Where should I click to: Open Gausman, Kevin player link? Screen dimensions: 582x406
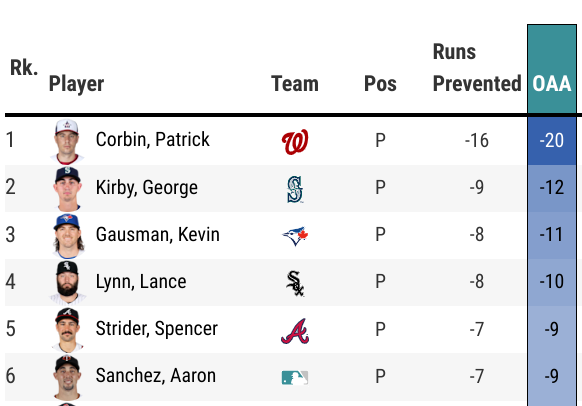pyautogui.click(x=158, y=235)
